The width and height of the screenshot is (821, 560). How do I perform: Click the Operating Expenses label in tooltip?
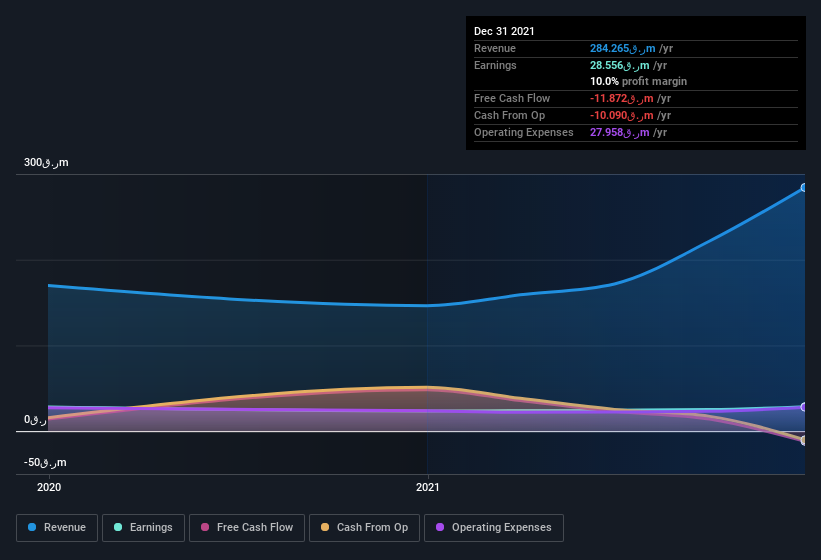click(x=524, y=132)
